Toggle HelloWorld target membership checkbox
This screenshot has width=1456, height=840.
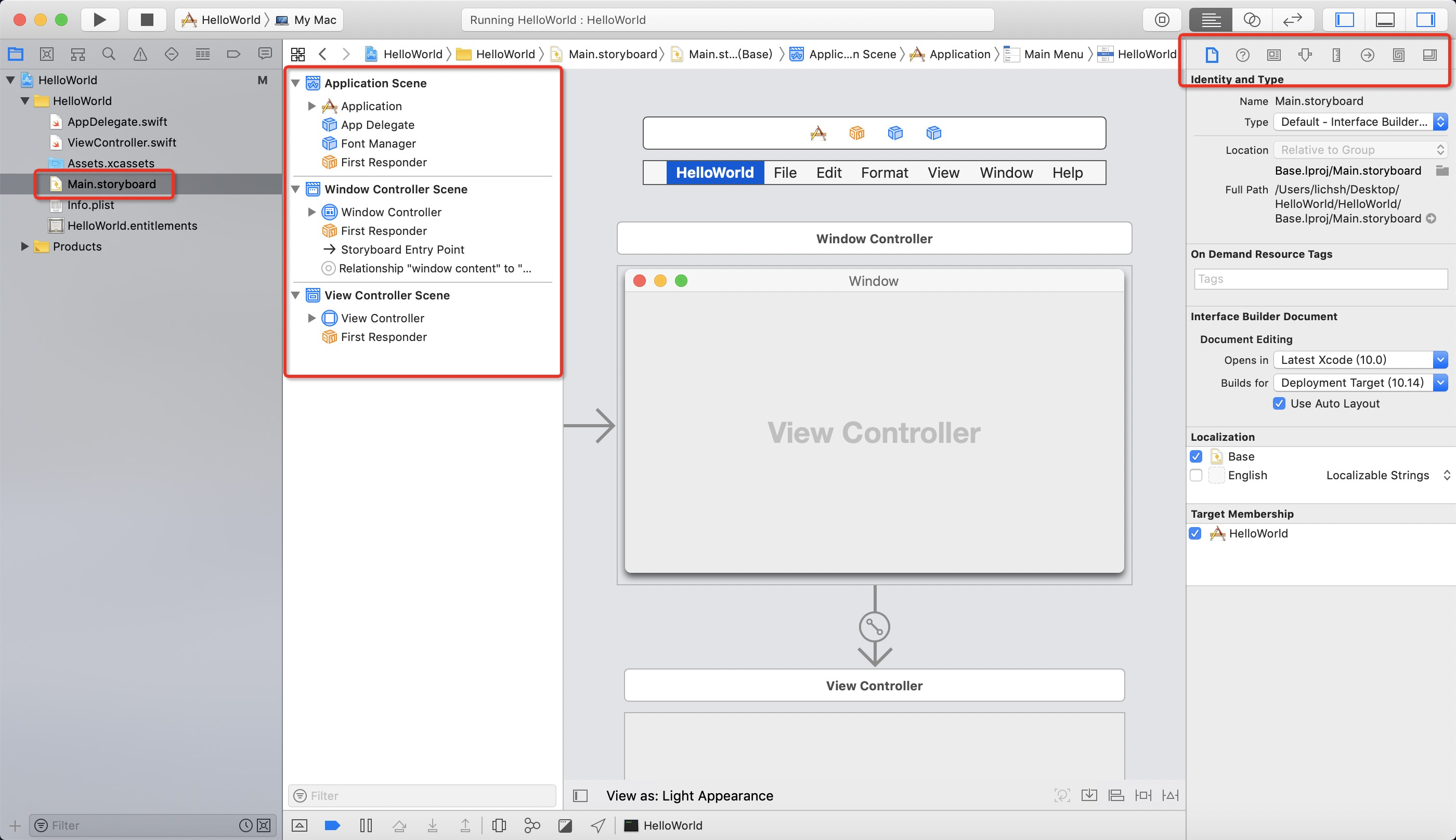[1195, 534]
